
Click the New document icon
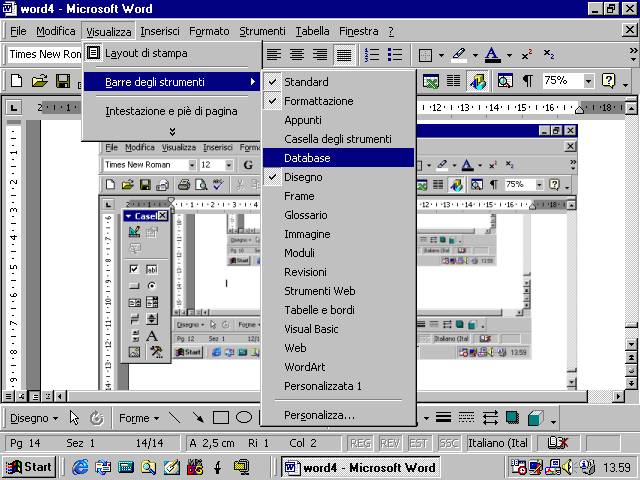16,81
